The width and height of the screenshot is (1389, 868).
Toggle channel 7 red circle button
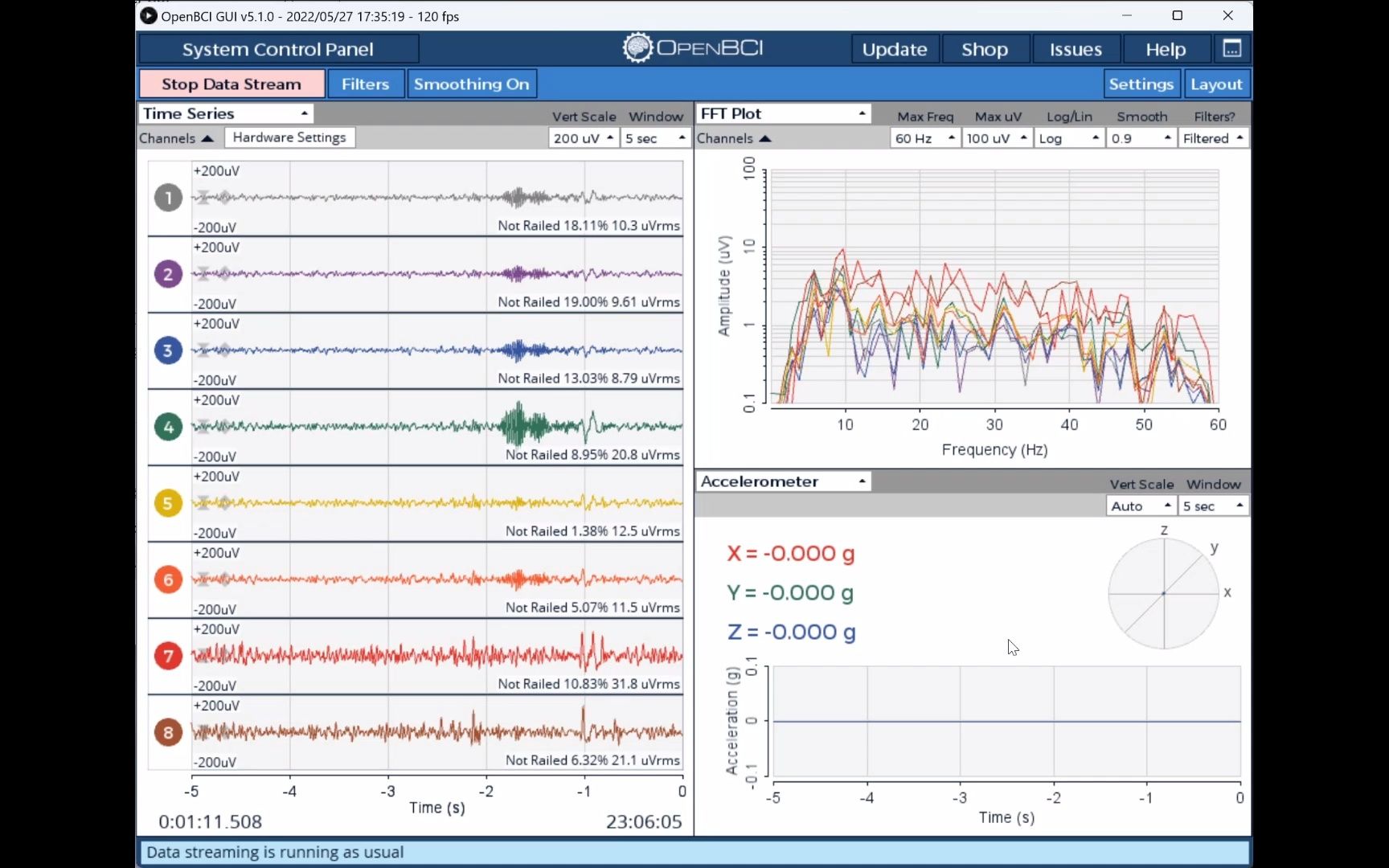click(x=168, y=656)
